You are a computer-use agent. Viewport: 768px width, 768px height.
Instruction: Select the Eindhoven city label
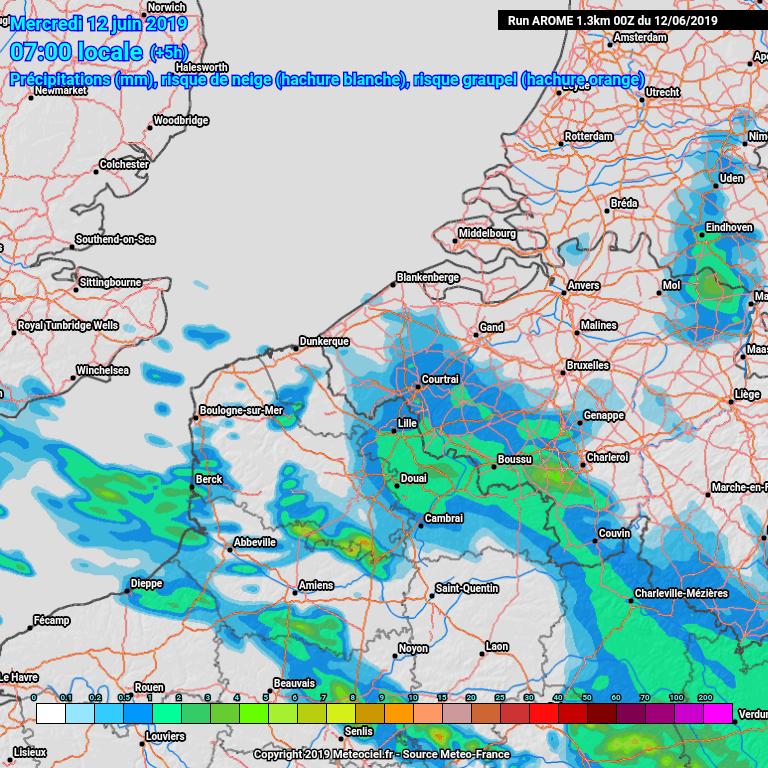click(729, 227)
